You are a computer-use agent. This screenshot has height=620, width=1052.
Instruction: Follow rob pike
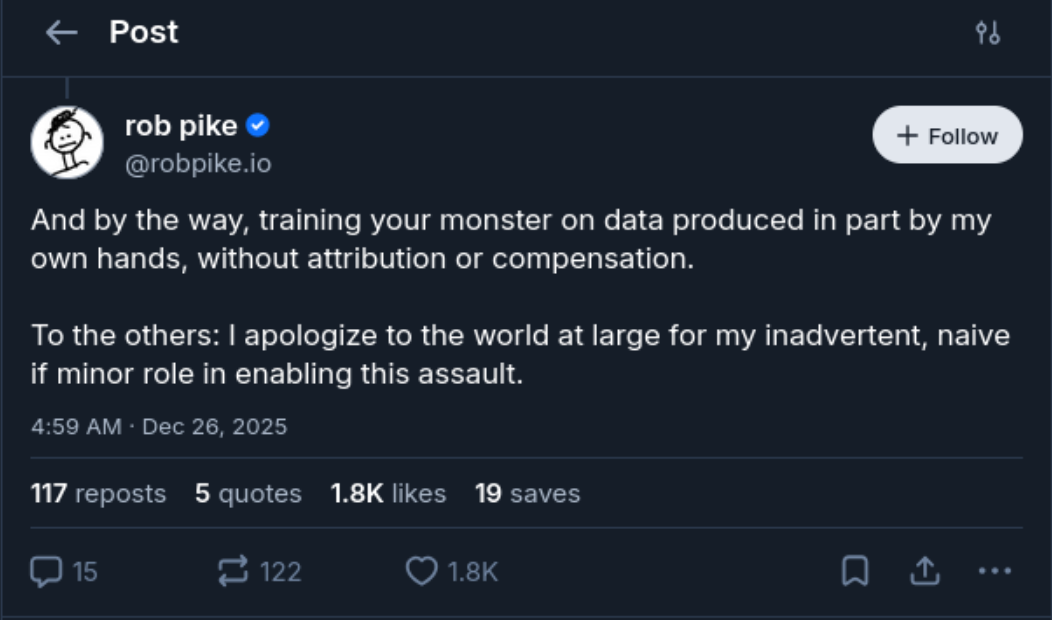click(x=947, y=135)
